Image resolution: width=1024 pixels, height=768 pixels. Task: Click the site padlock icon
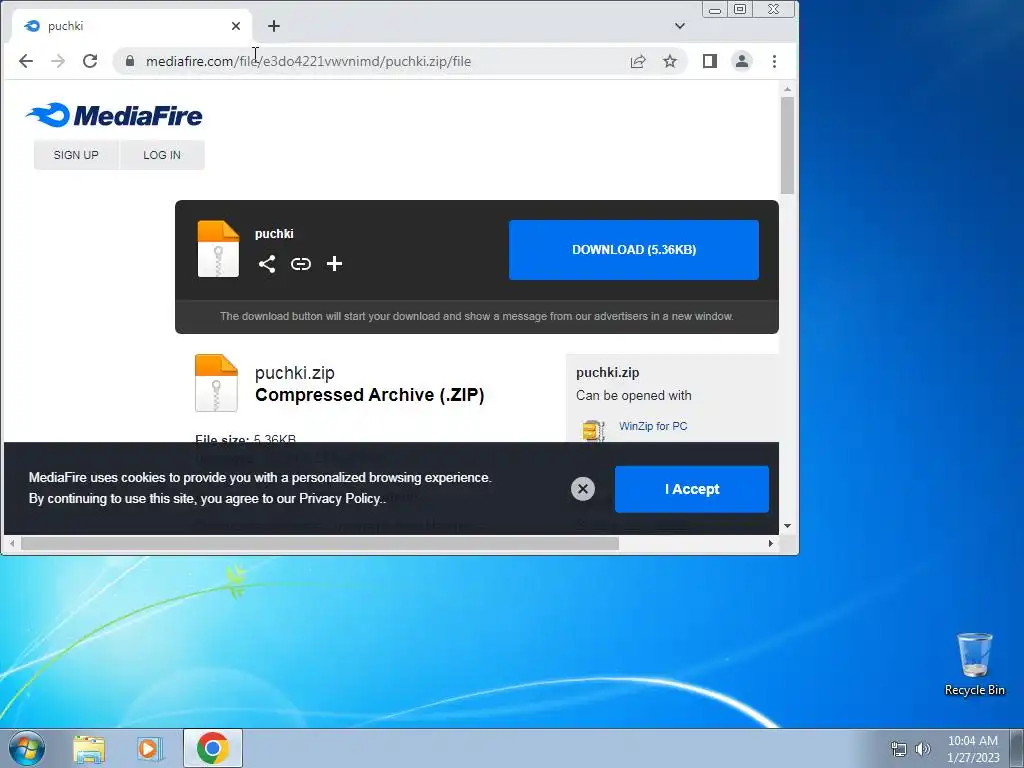click(129, 61)
